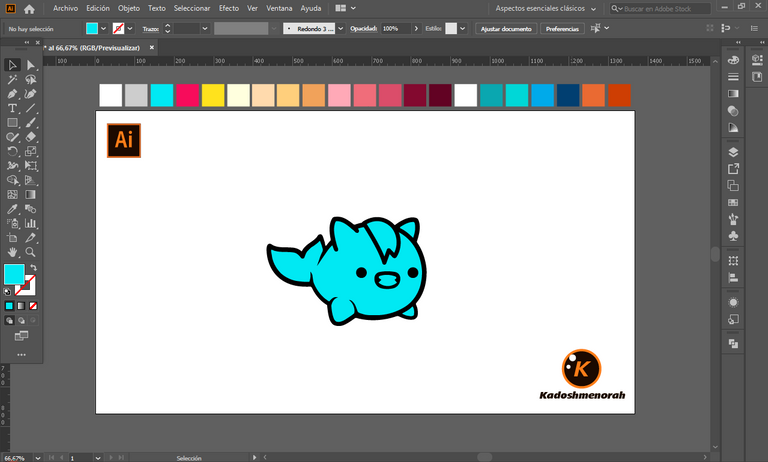The image size is (768, 462).
Task: Select the Selection tool arrow
Action: [x=12, y=65]
